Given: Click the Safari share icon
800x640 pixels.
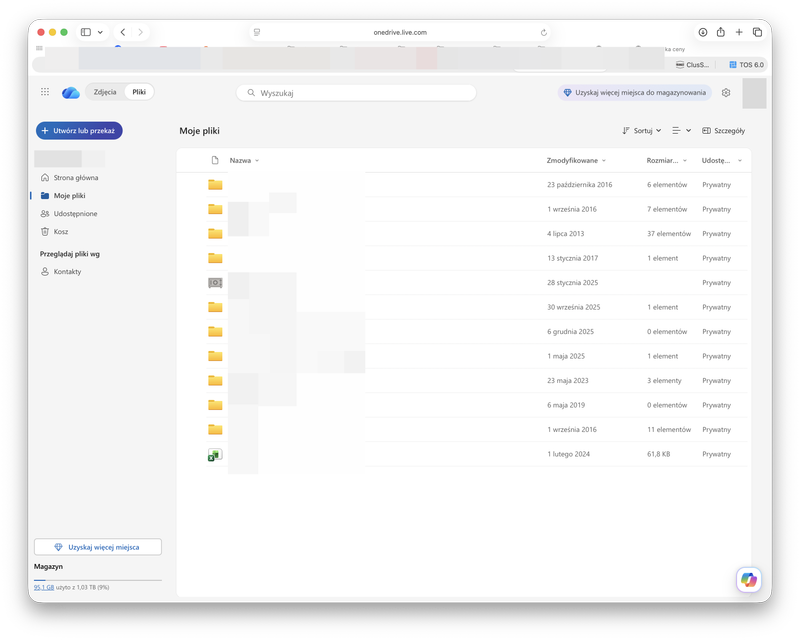Looking at the screenshot, I should pos(720,32).
